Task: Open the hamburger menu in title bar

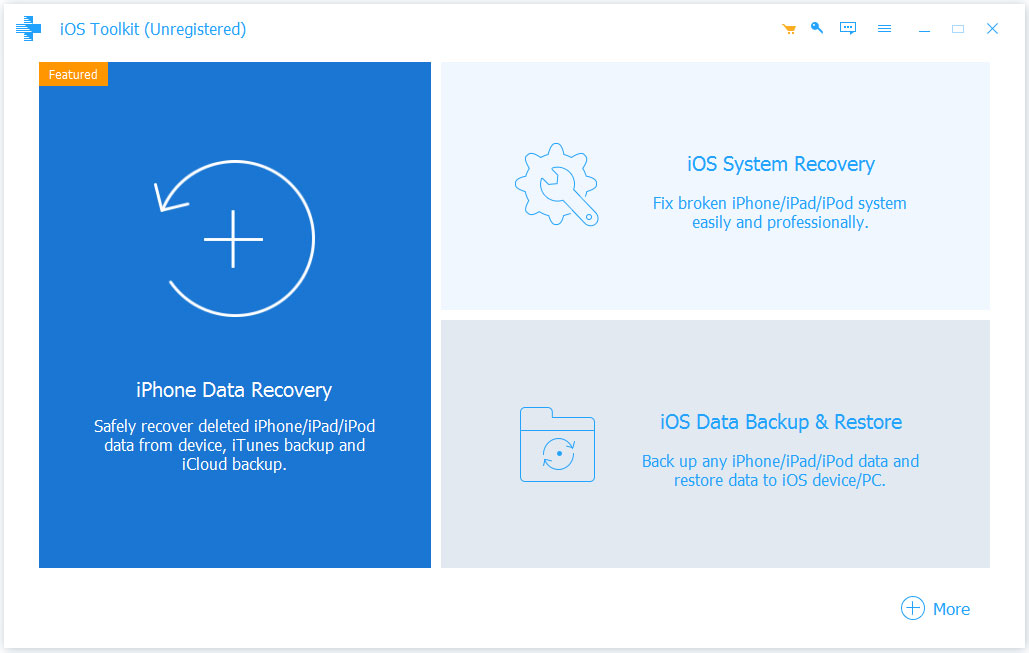Action: click(884, 29)
